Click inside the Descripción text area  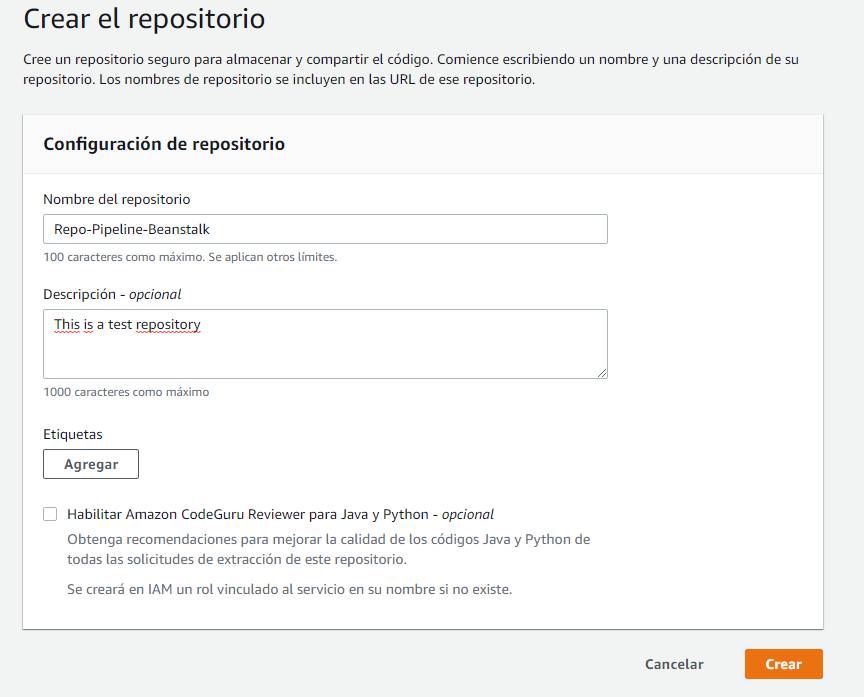click(325, 344)
